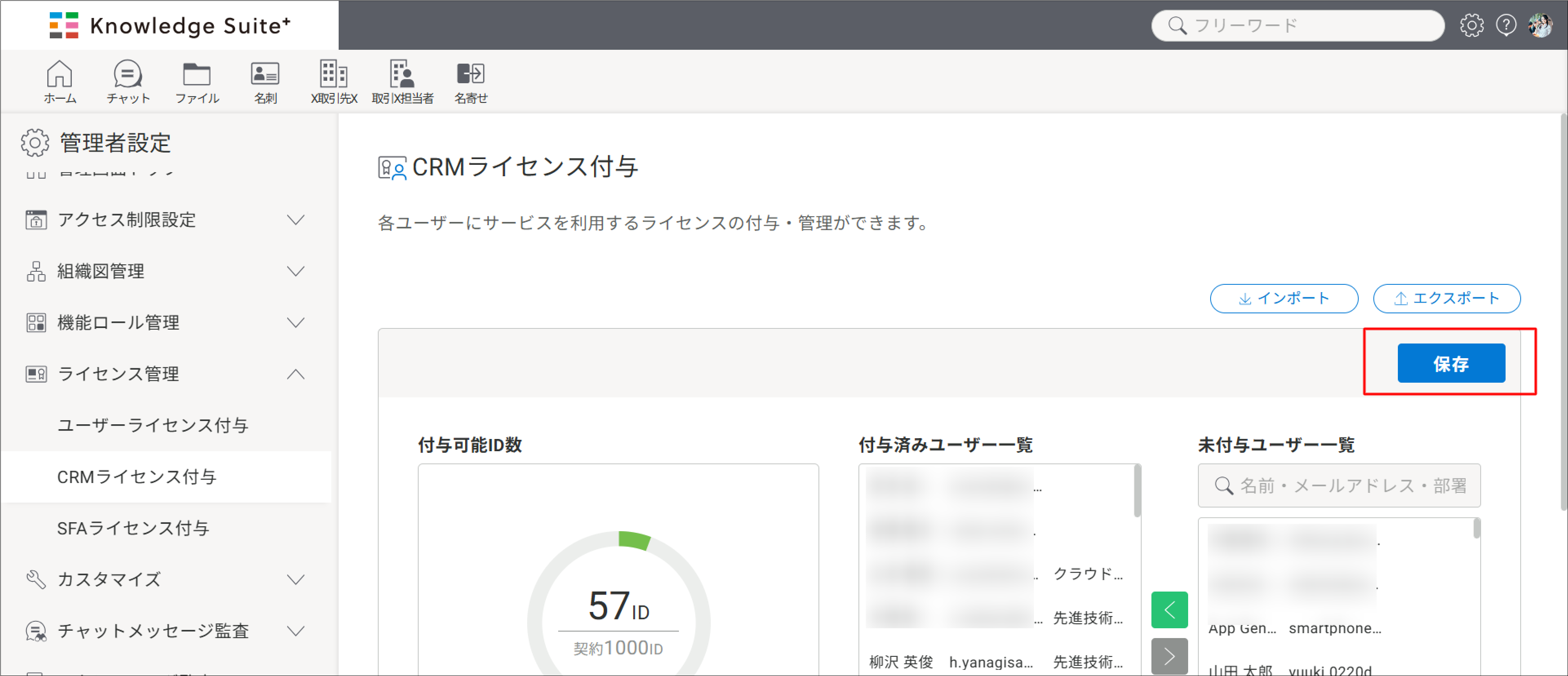Screen dimensions: 1568x676
Task: Click 付与済みユーザー一覧 list scrollbar
Action: [1136, 492]
